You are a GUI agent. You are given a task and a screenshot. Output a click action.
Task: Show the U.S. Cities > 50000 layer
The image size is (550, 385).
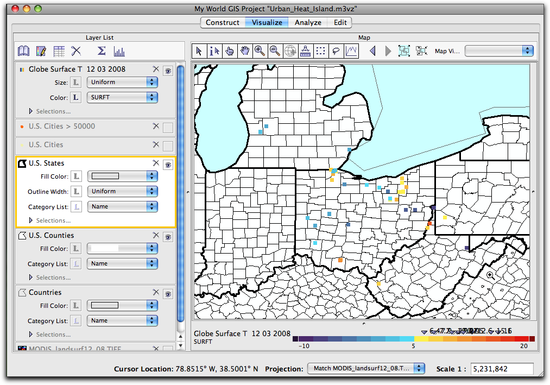click(168, 128)
